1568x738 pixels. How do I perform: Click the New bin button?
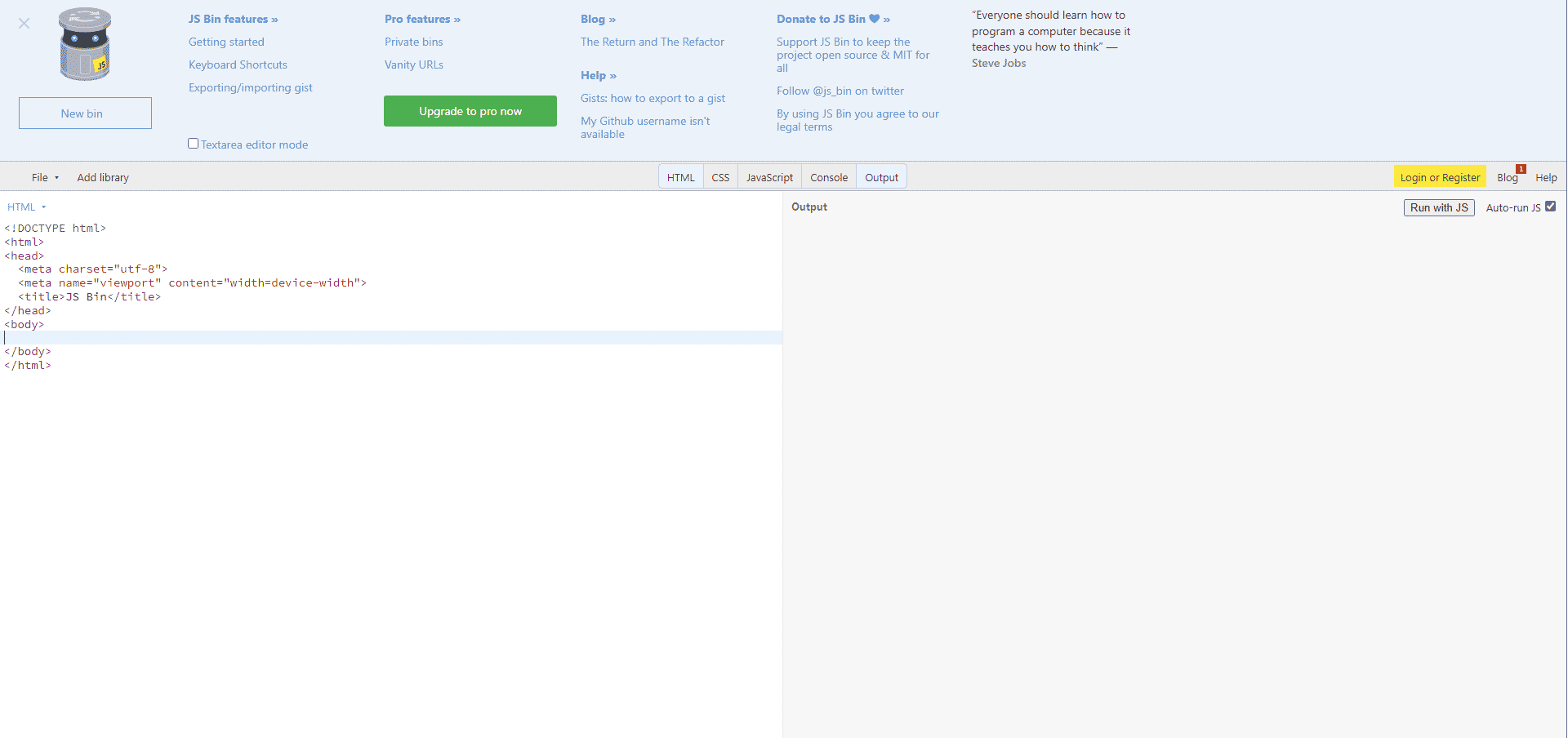pyautogui.click(x=85, y=113)
